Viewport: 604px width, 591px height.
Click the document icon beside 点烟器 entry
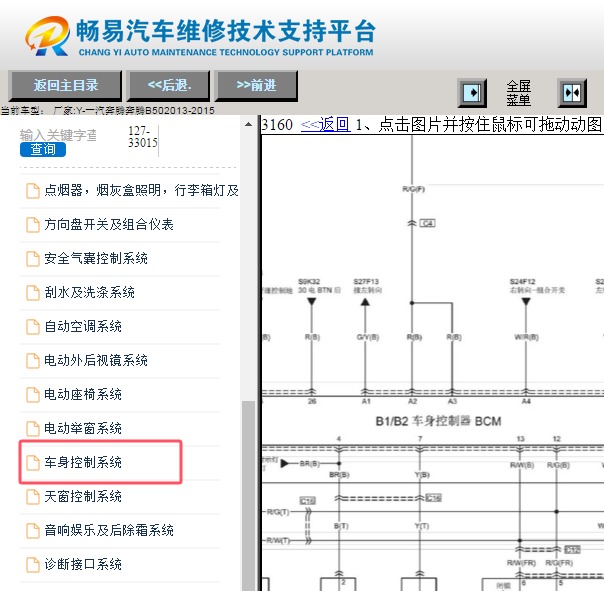[33, 191]
